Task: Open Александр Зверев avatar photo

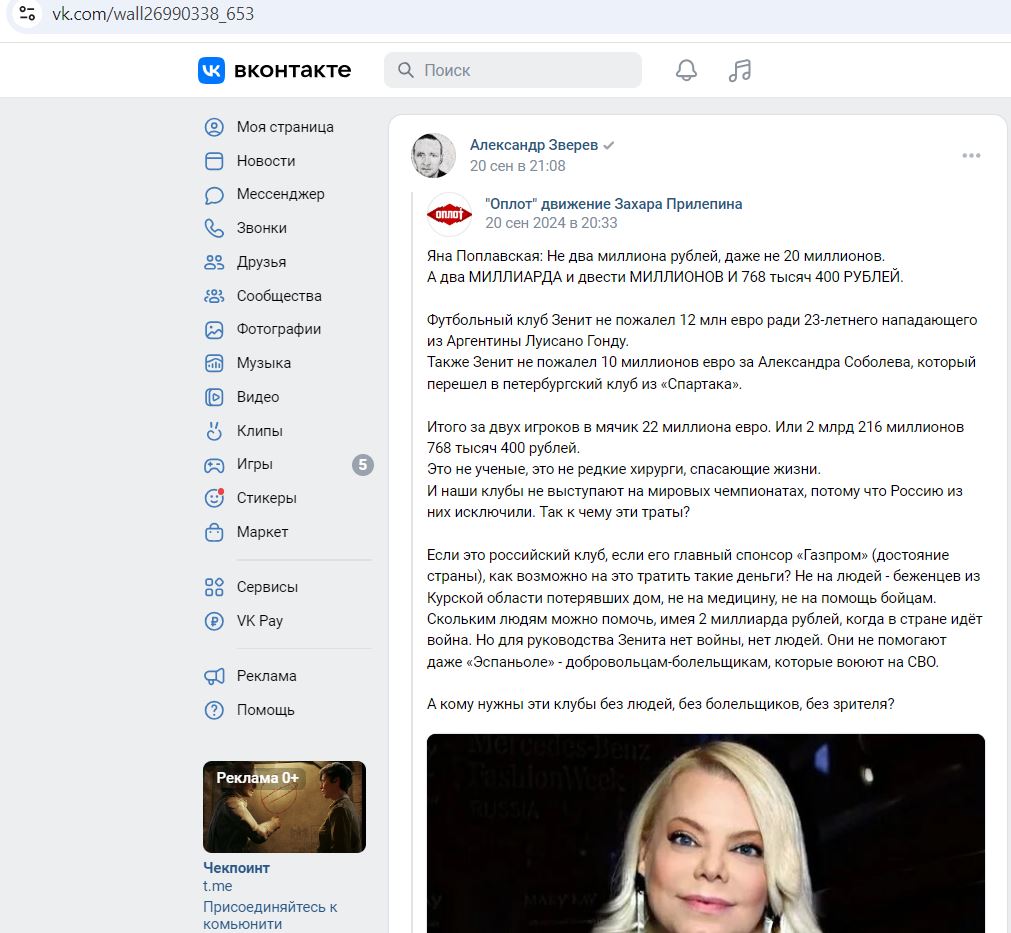Action: (433, 155)
